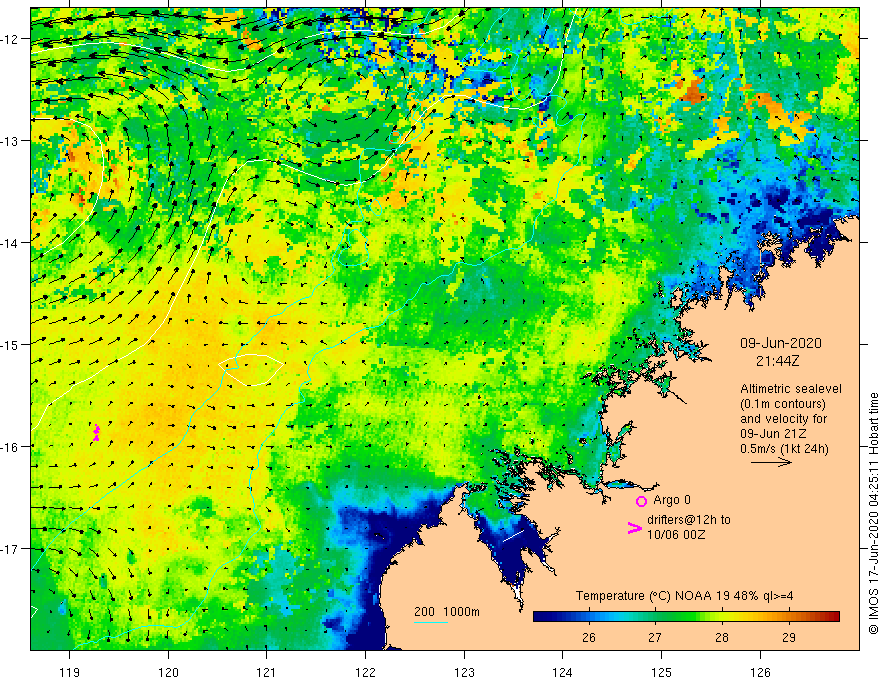
Task: Click the cyan 200 1000m depth contour legend line
Action: [x=430, y=622]
